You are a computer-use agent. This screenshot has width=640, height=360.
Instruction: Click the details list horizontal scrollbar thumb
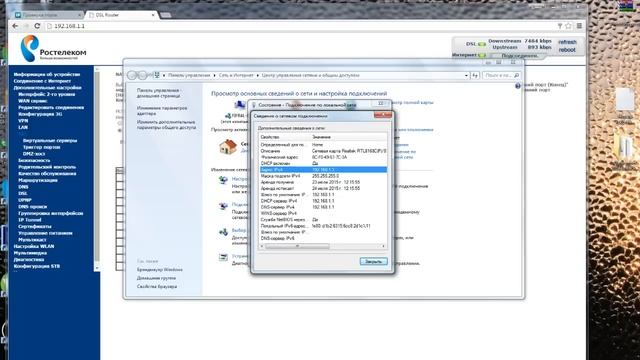pos(297,246)
